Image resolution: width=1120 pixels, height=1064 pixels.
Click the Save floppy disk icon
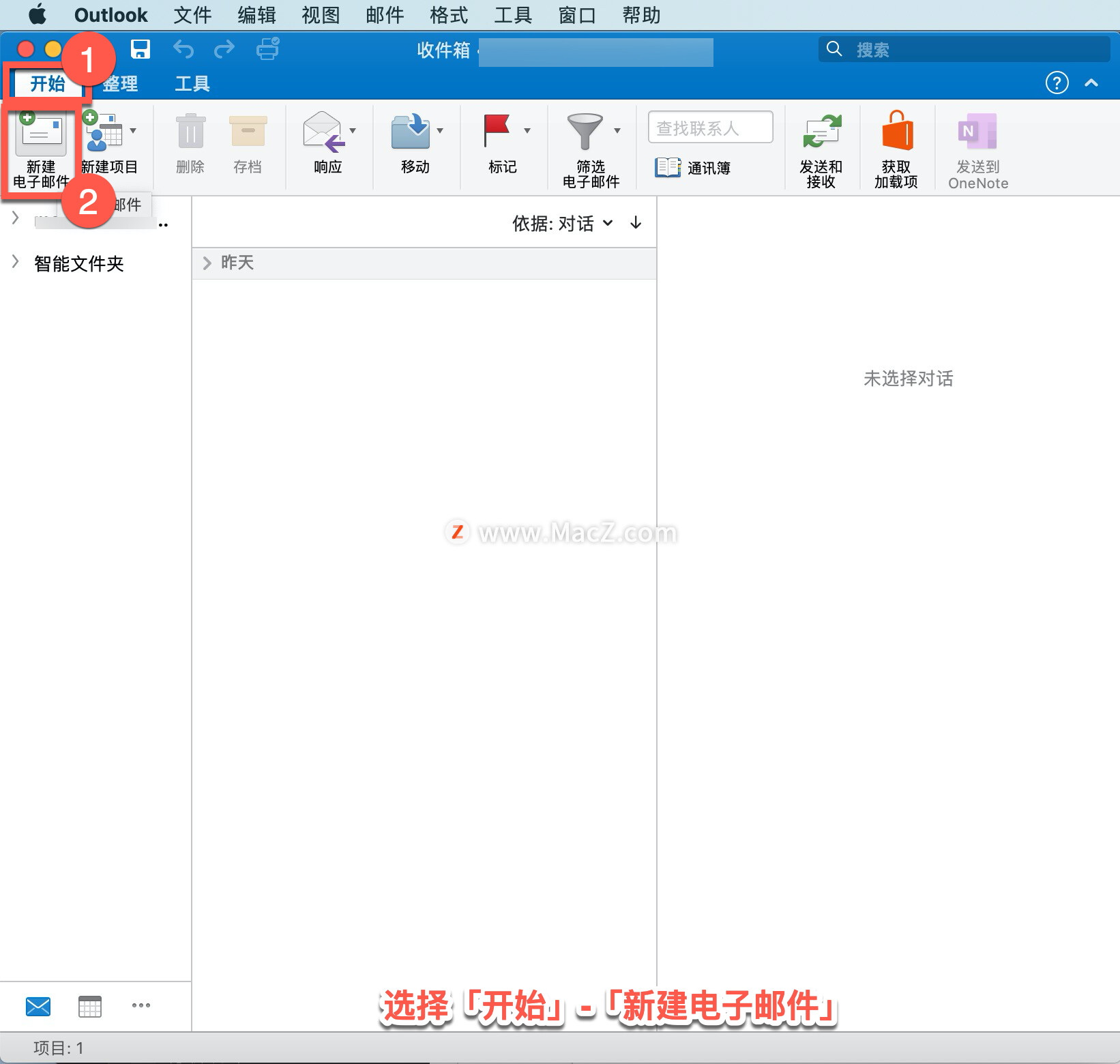point(141,49)
